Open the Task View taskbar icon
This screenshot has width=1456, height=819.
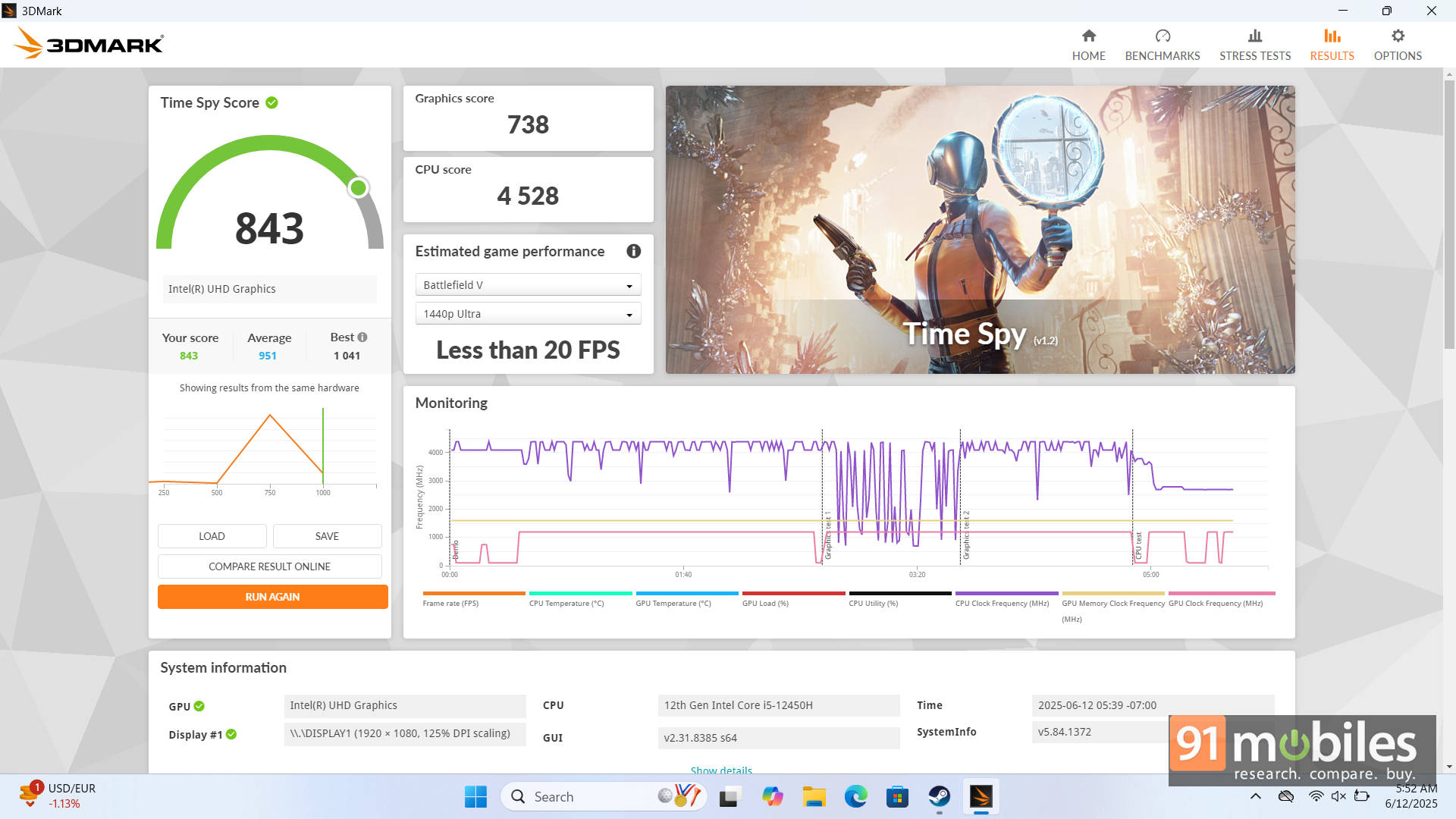730,796
